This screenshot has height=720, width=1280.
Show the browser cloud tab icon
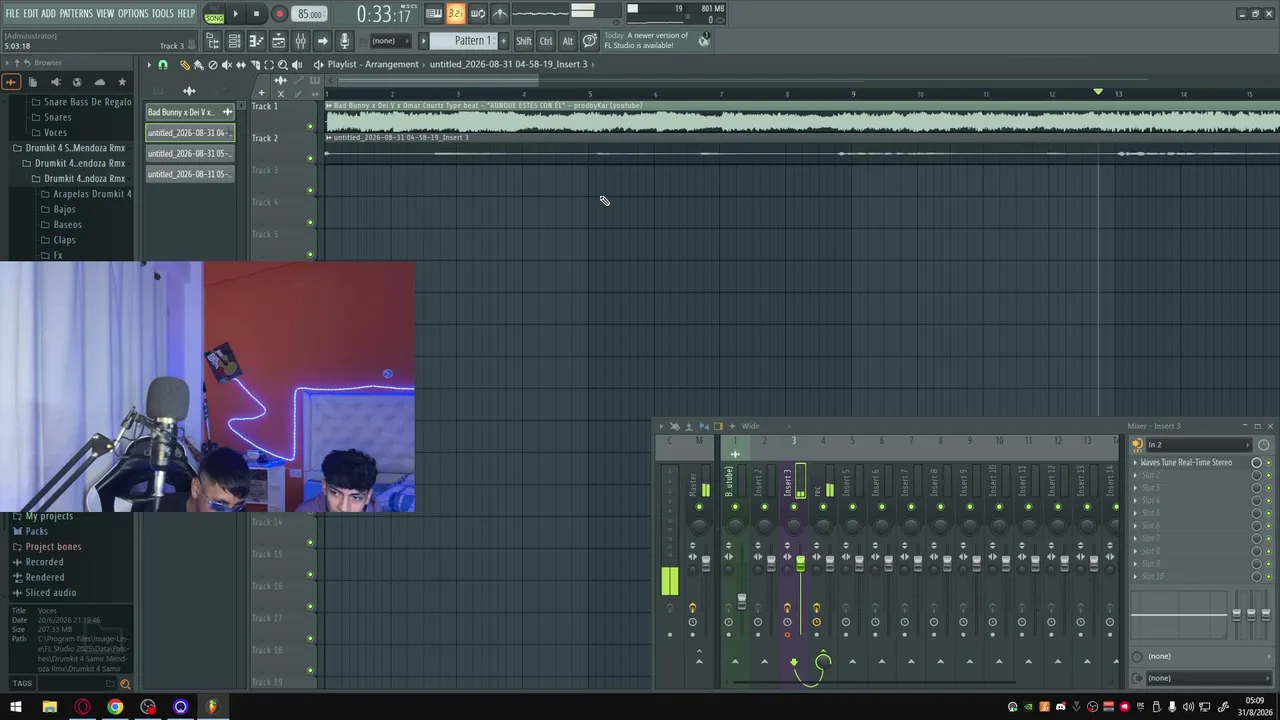[x=99, y=82]
